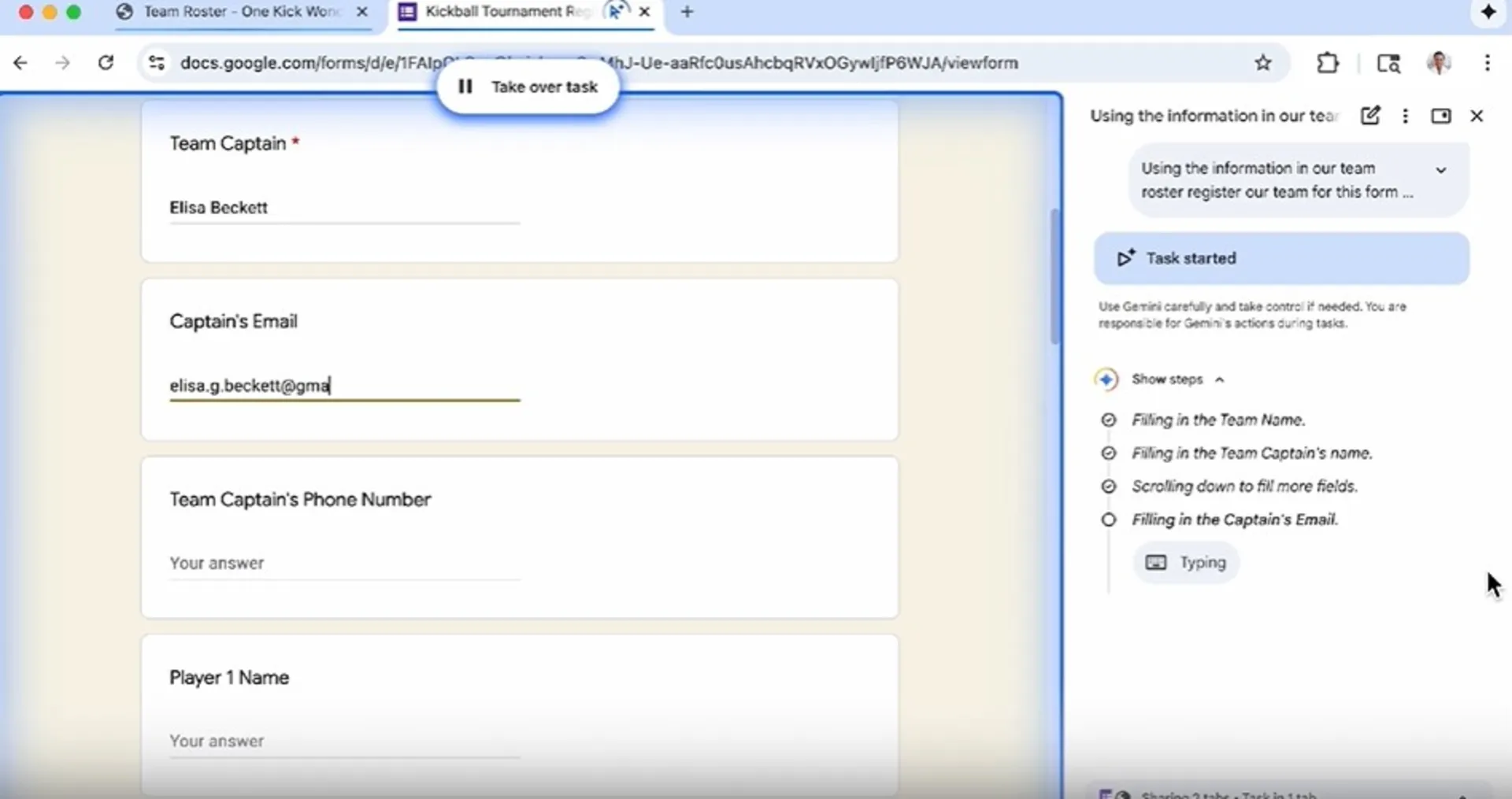
Task: Click the form page vertical scrollbar
Action: point(1055,276)
